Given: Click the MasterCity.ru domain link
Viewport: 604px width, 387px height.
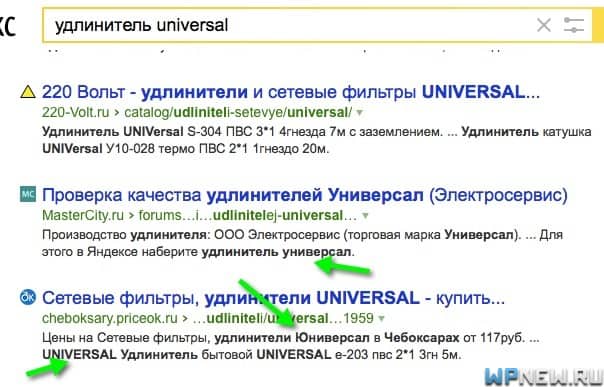Looking at the screenshot, I should pyautogui.click(x=83, y=215).
